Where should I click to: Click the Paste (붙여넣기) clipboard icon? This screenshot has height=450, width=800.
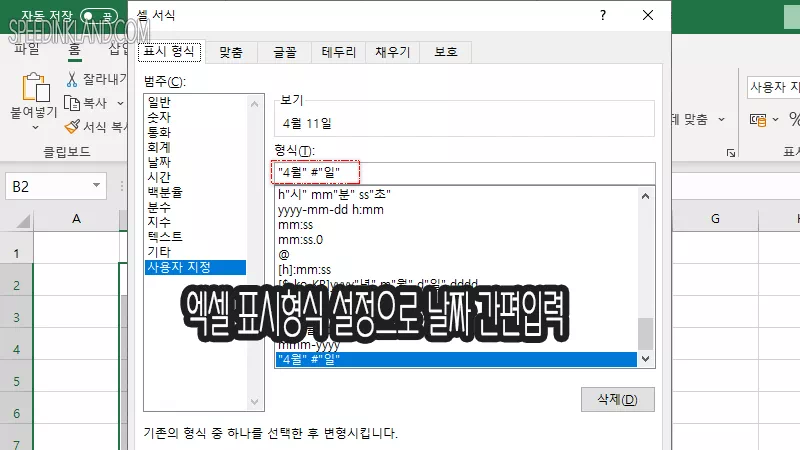point(35,88)
